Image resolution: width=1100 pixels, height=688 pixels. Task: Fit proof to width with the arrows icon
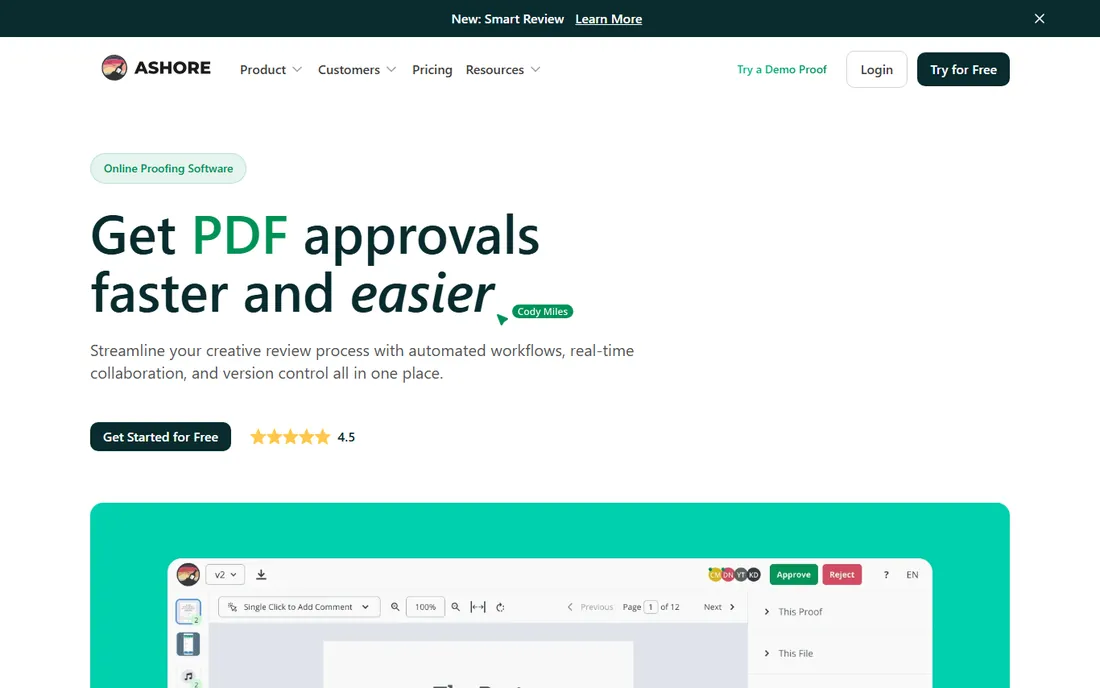click(478, 607)
